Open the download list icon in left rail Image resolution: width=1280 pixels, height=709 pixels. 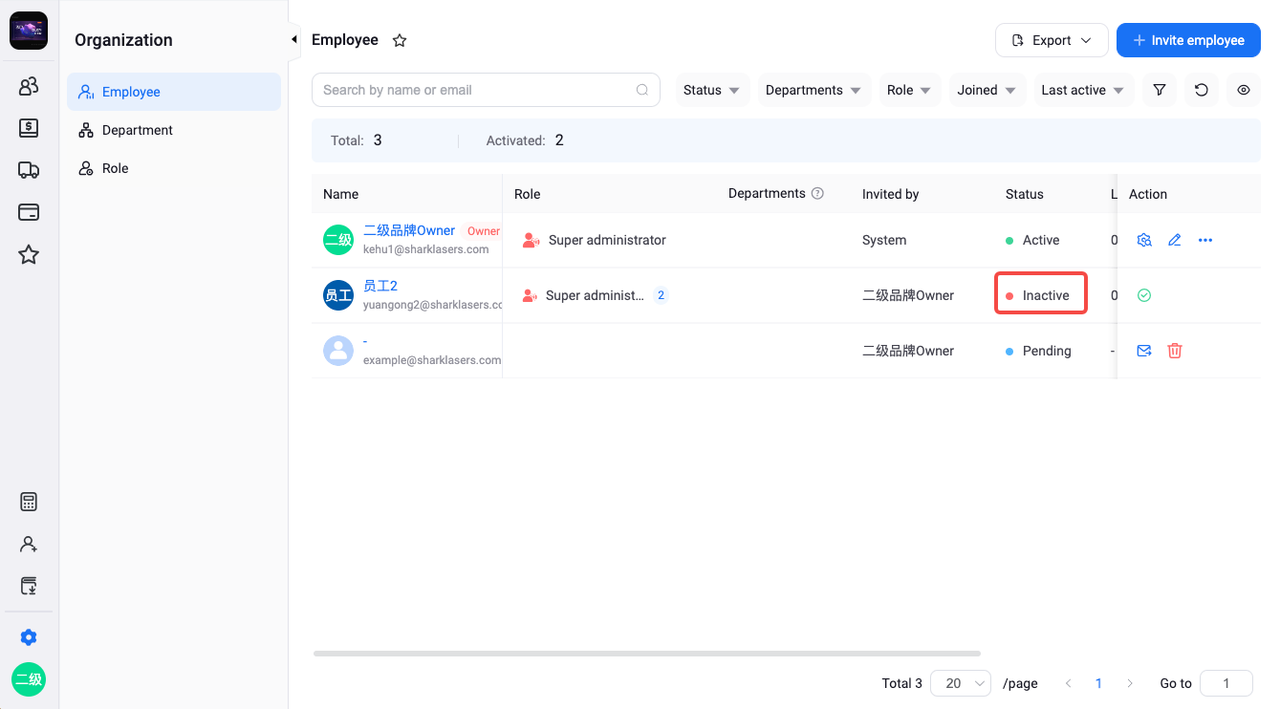tap(29, 586)
